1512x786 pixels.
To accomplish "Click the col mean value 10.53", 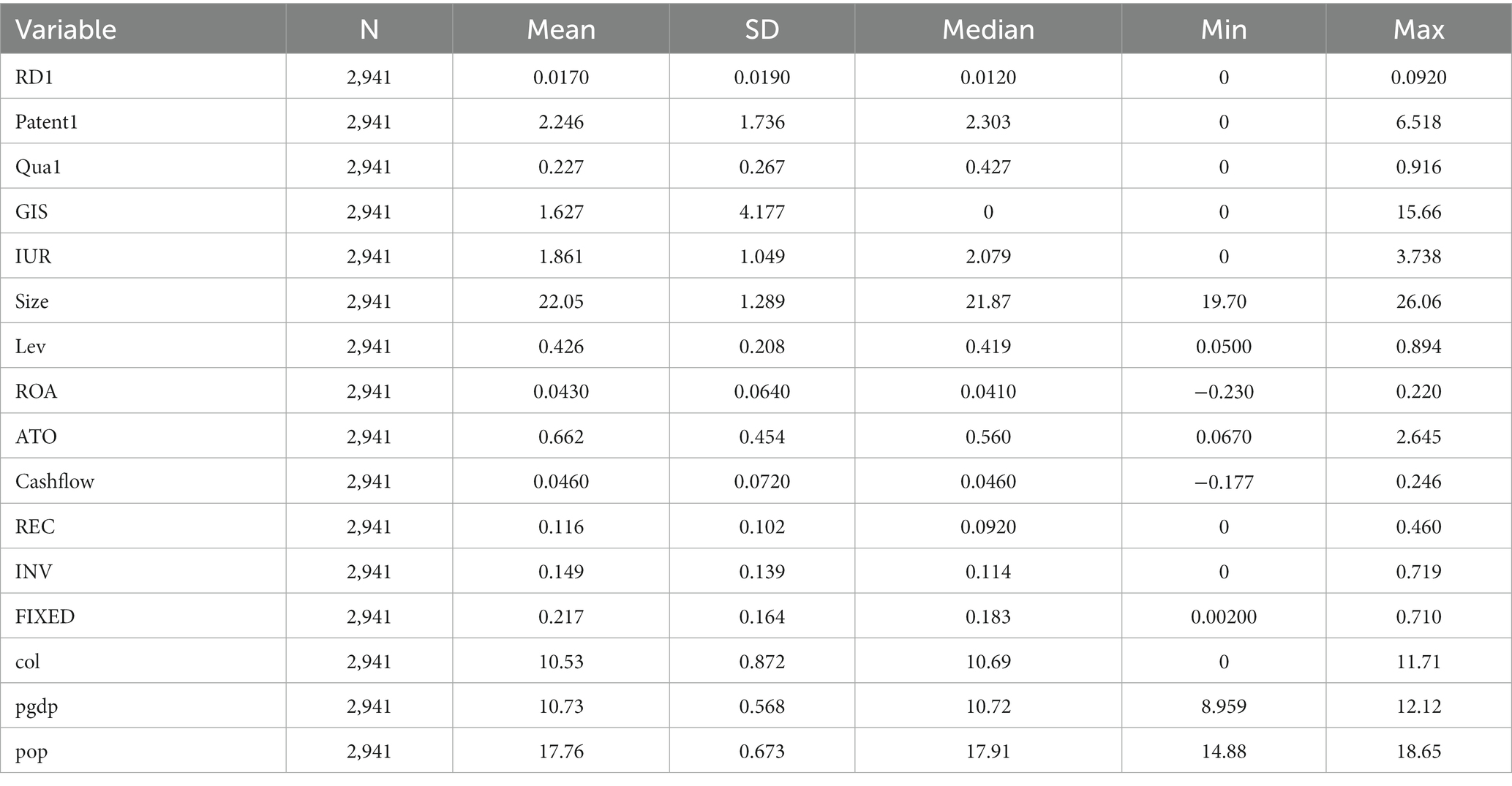I will (x=561, y=662).
